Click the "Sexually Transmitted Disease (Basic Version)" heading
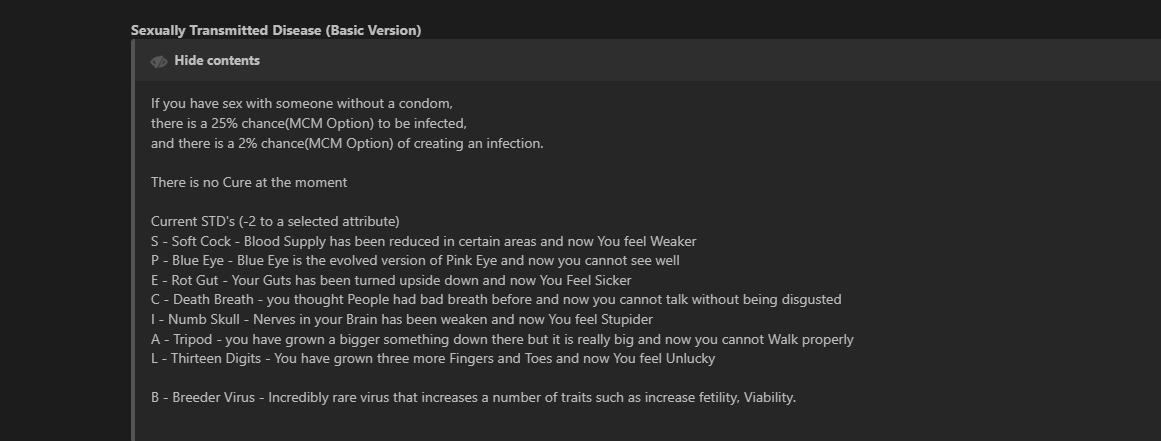This screenshot has width=1161, height=441. pos(276,30)
